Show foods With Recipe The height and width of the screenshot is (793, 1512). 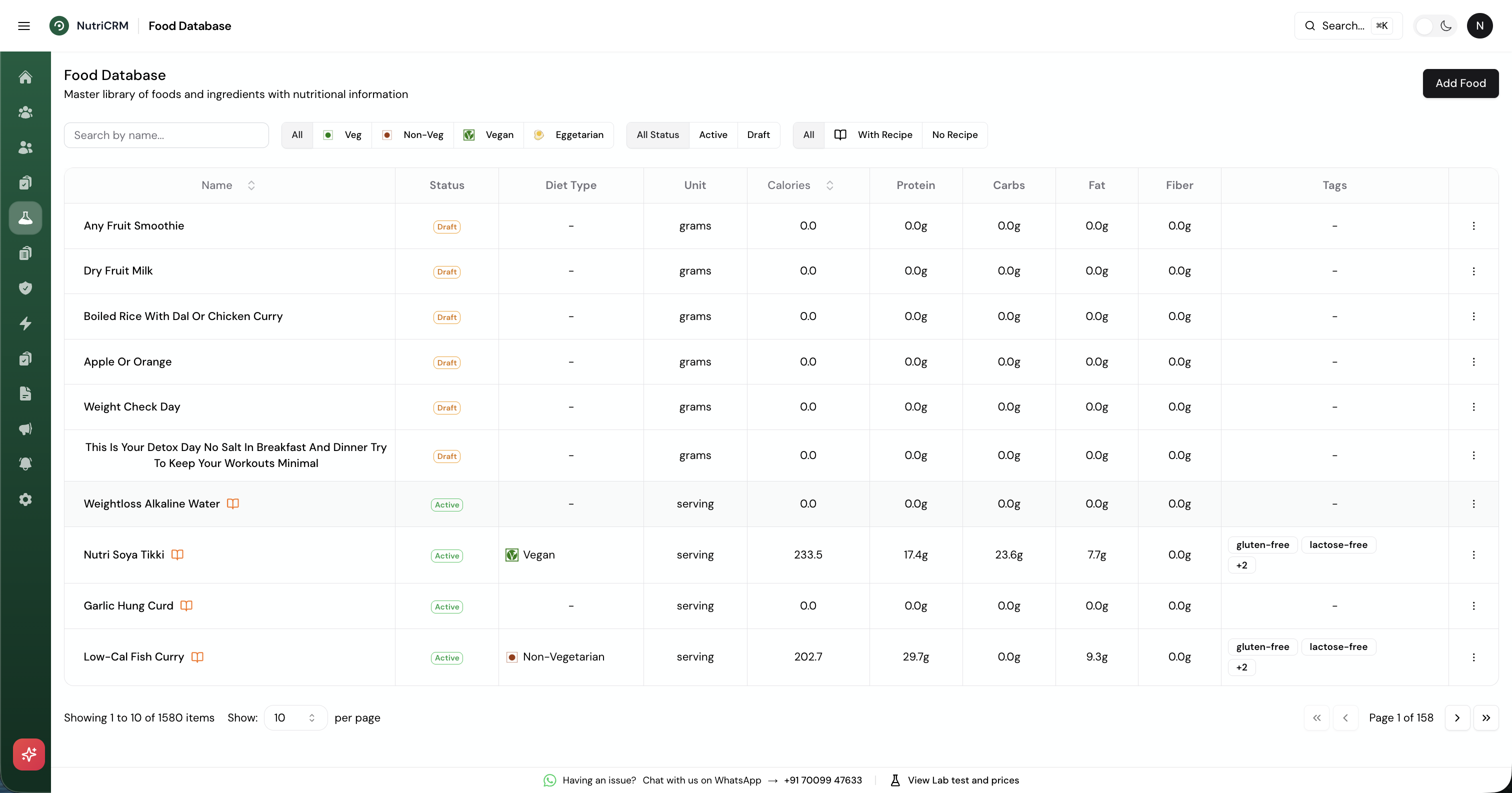click(873, 135)
